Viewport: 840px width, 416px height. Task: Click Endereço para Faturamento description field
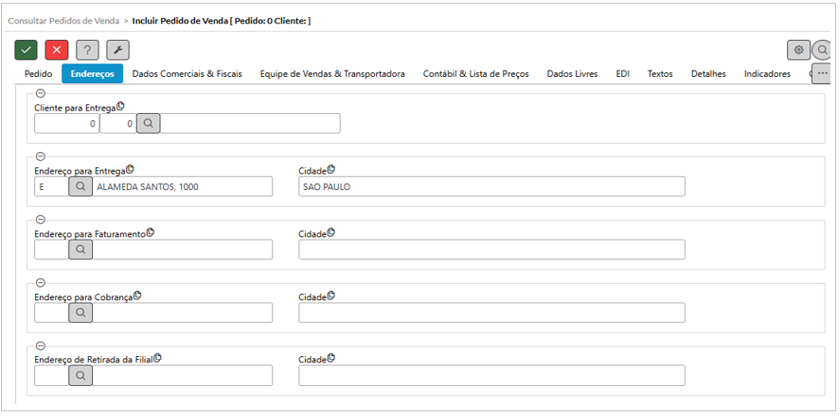183,249
